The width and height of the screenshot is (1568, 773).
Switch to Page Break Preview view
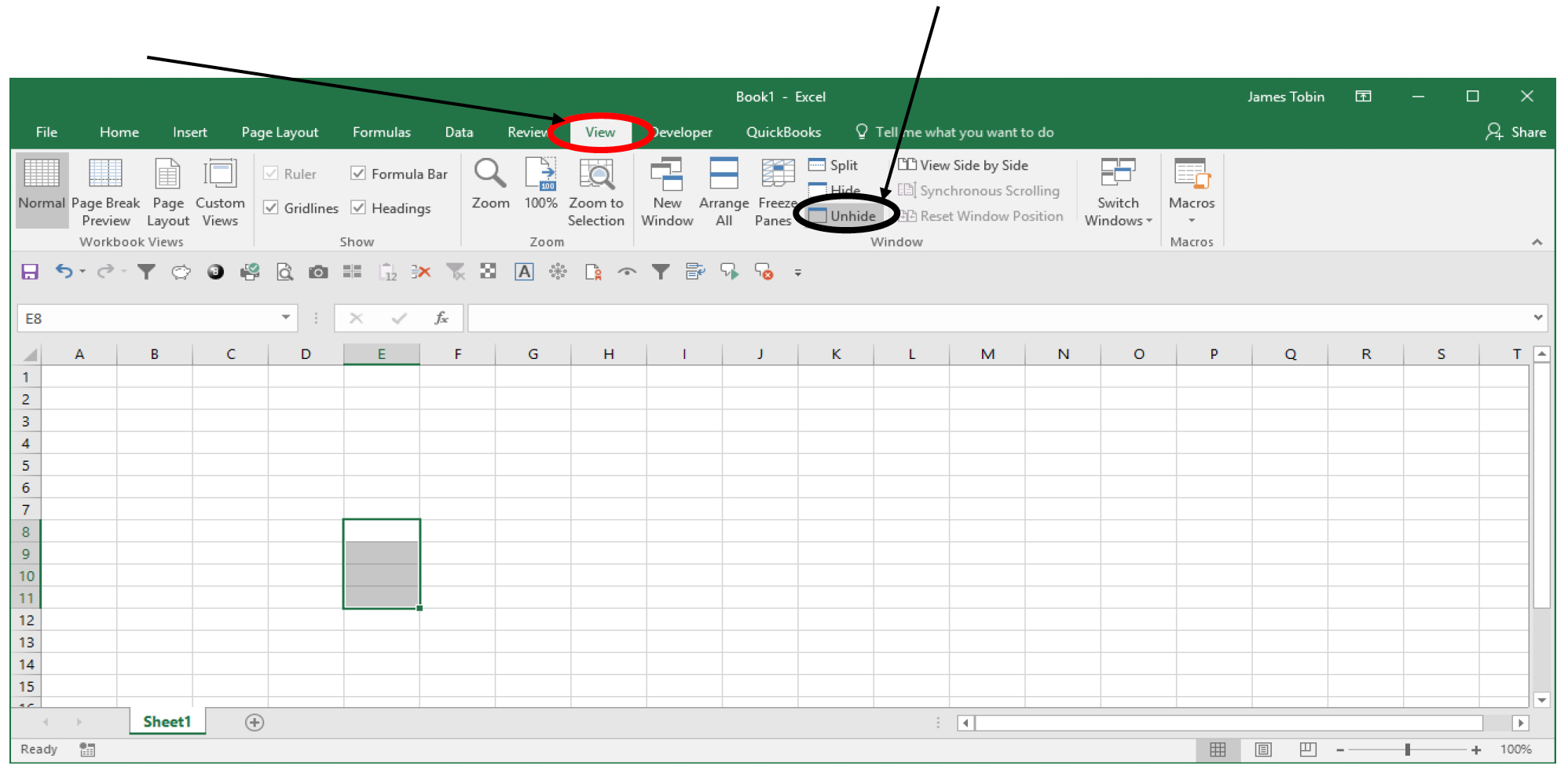(105, 192)
